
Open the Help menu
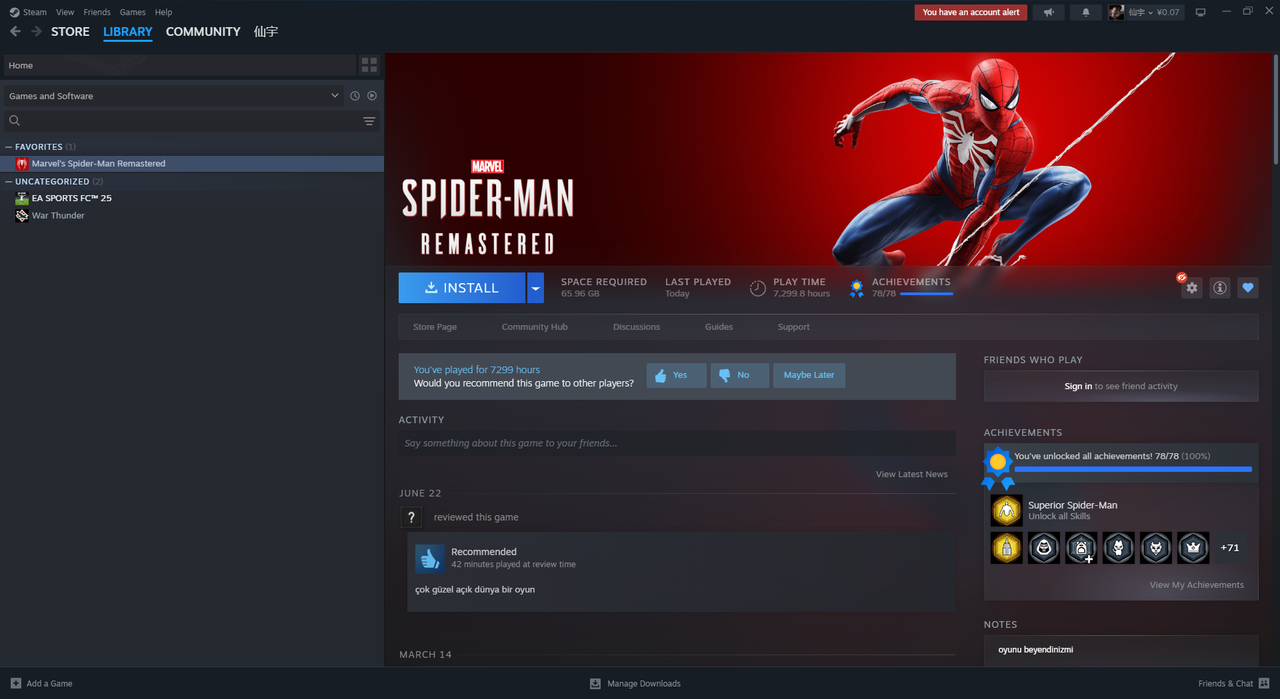coord(163,12)
